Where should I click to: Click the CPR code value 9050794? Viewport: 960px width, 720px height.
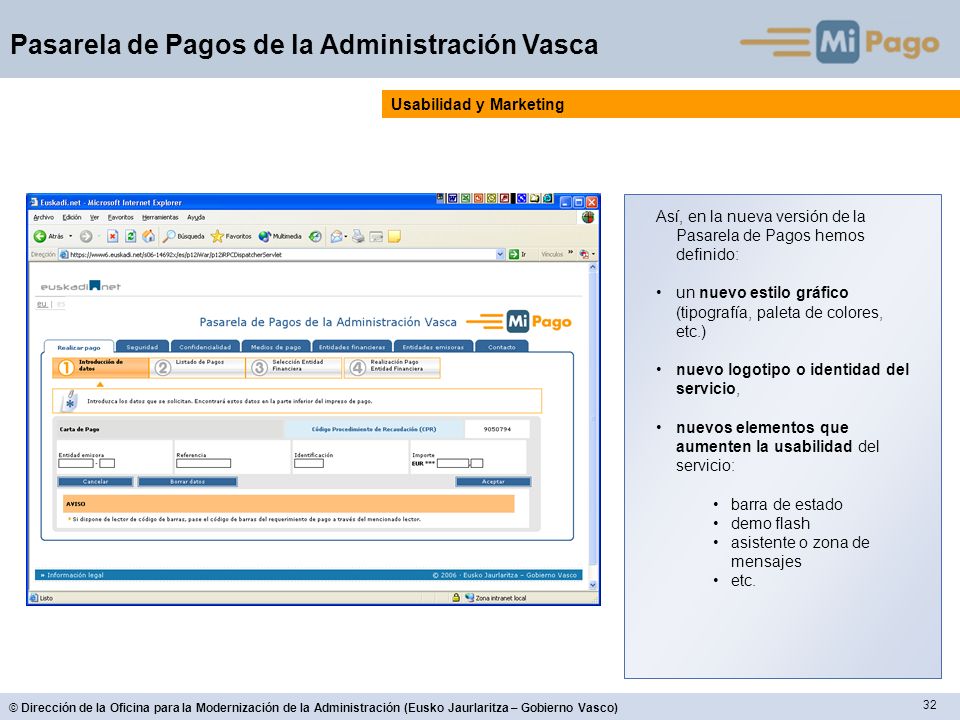497,429
